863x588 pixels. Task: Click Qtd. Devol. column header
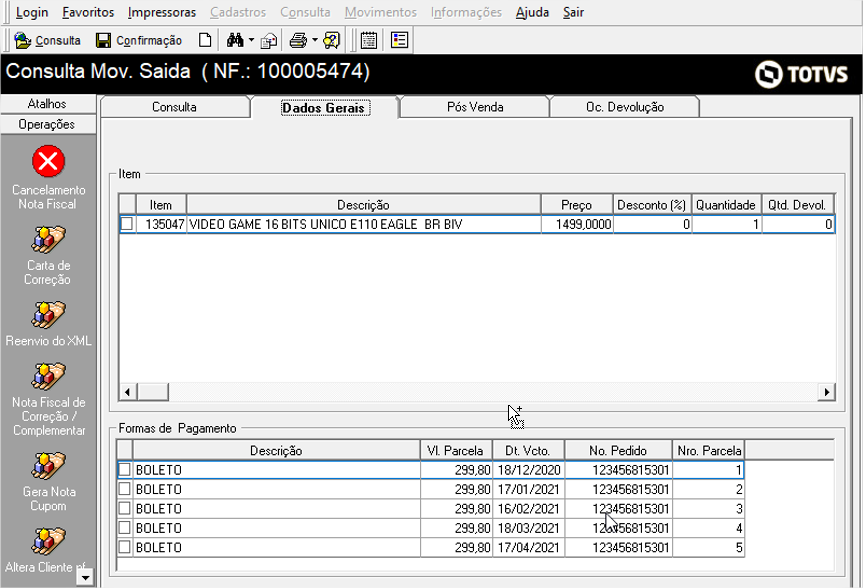click(798, 205)
